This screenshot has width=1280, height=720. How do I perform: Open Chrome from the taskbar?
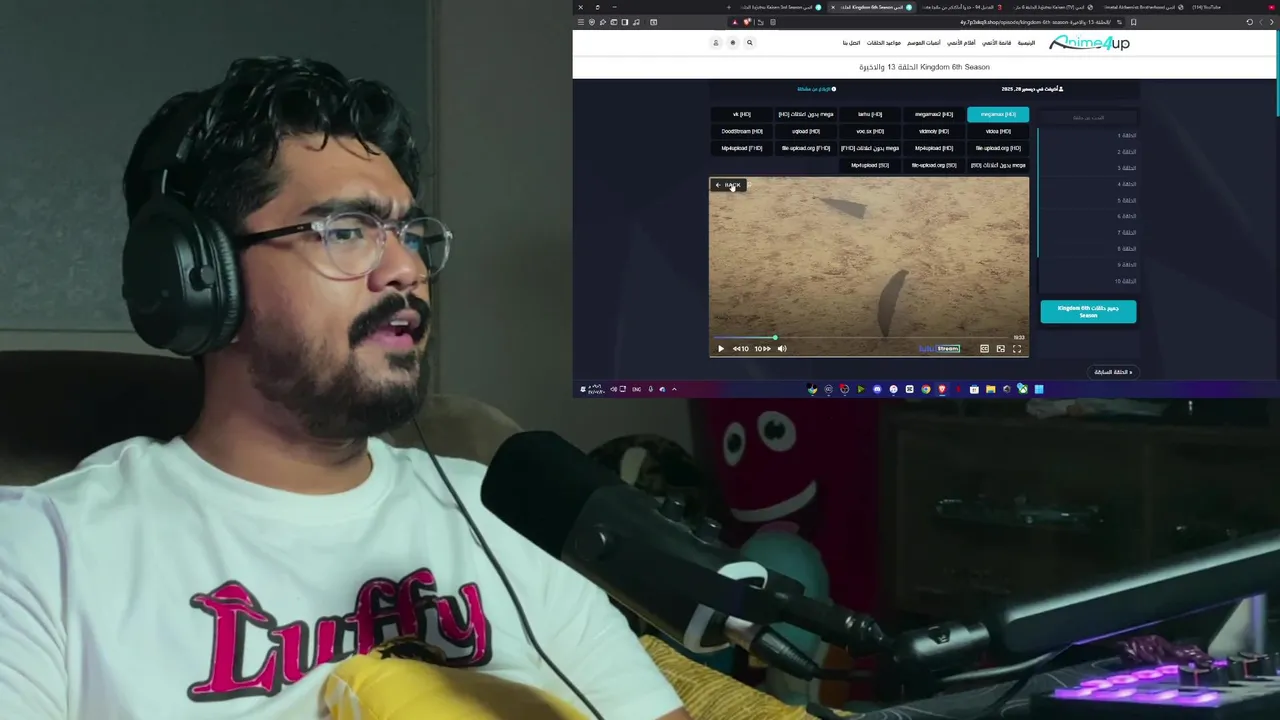coord(925,389)
